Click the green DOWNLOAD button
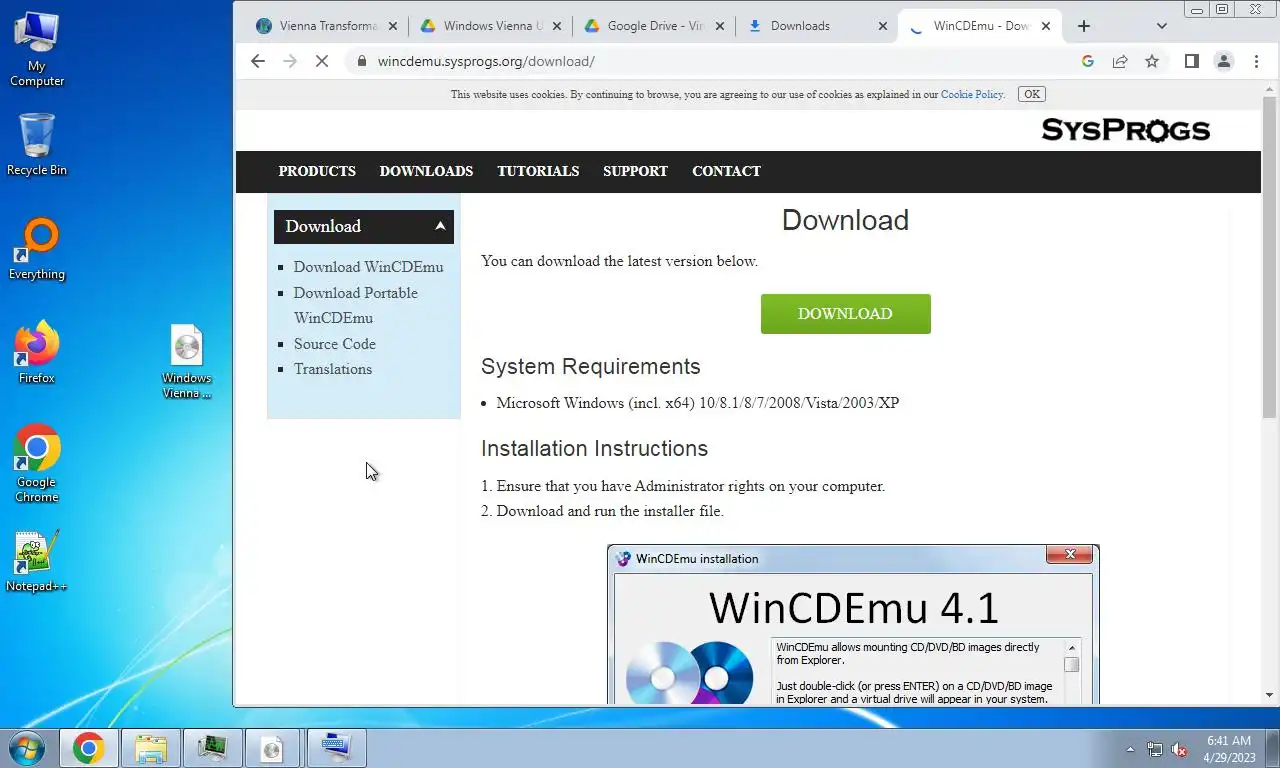This screenshot has width=1280, height=768. [x=845, y=314]
